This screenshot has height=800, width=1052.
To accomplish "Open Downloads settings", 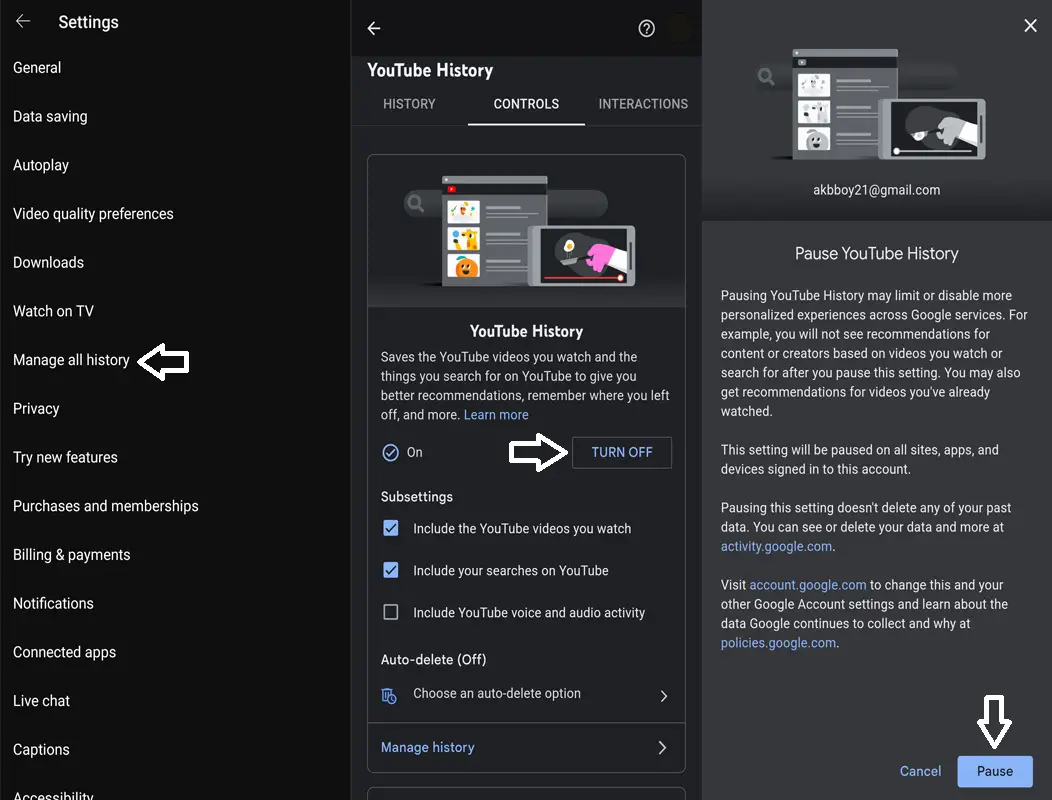I will coord(48,262).
